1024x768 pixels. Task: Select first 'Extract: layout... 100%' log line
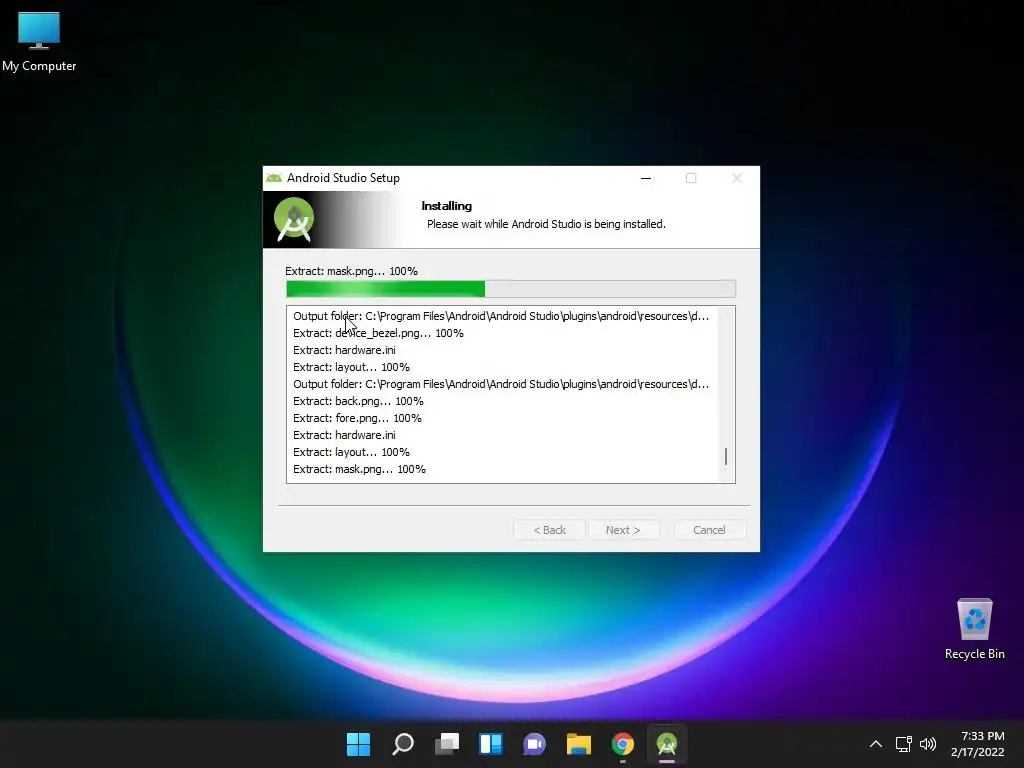(x=351, y=367)
